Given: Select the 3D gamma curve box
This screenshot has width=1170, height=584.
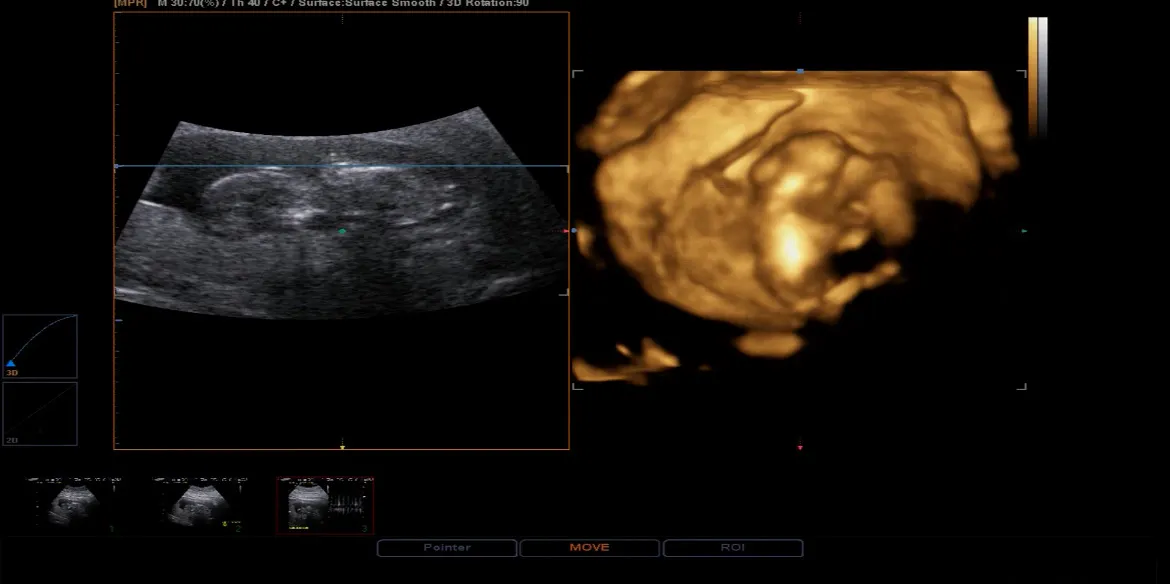Looking at the screenshot, I should [40, 346].
